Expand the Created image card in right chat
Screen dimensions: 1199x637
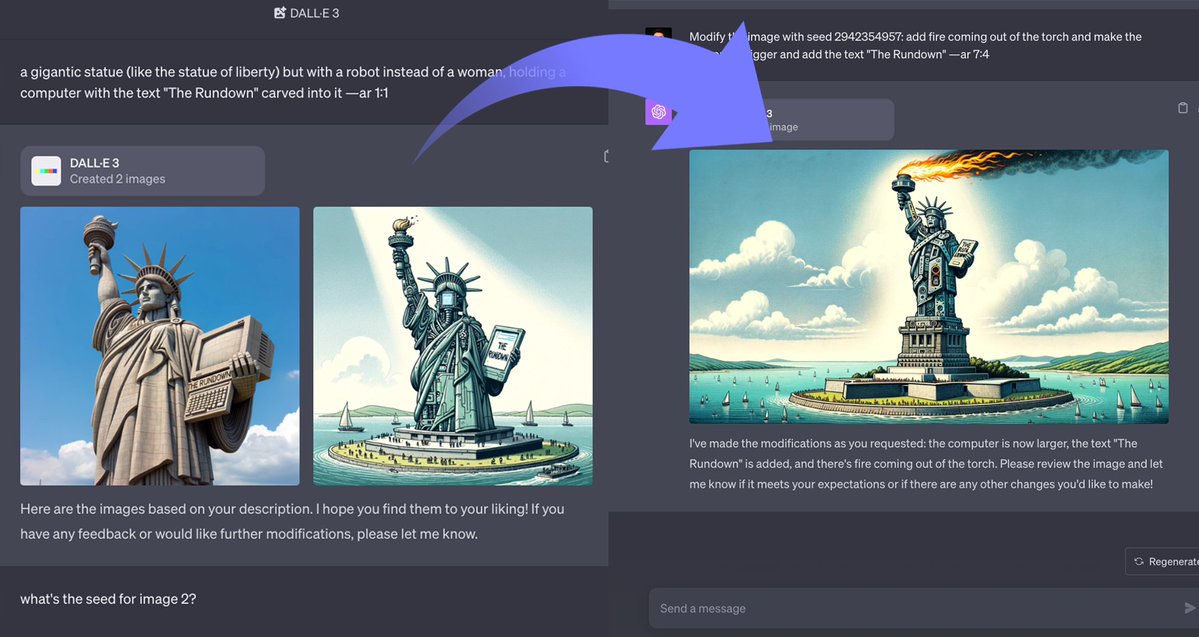coord(788,119)
